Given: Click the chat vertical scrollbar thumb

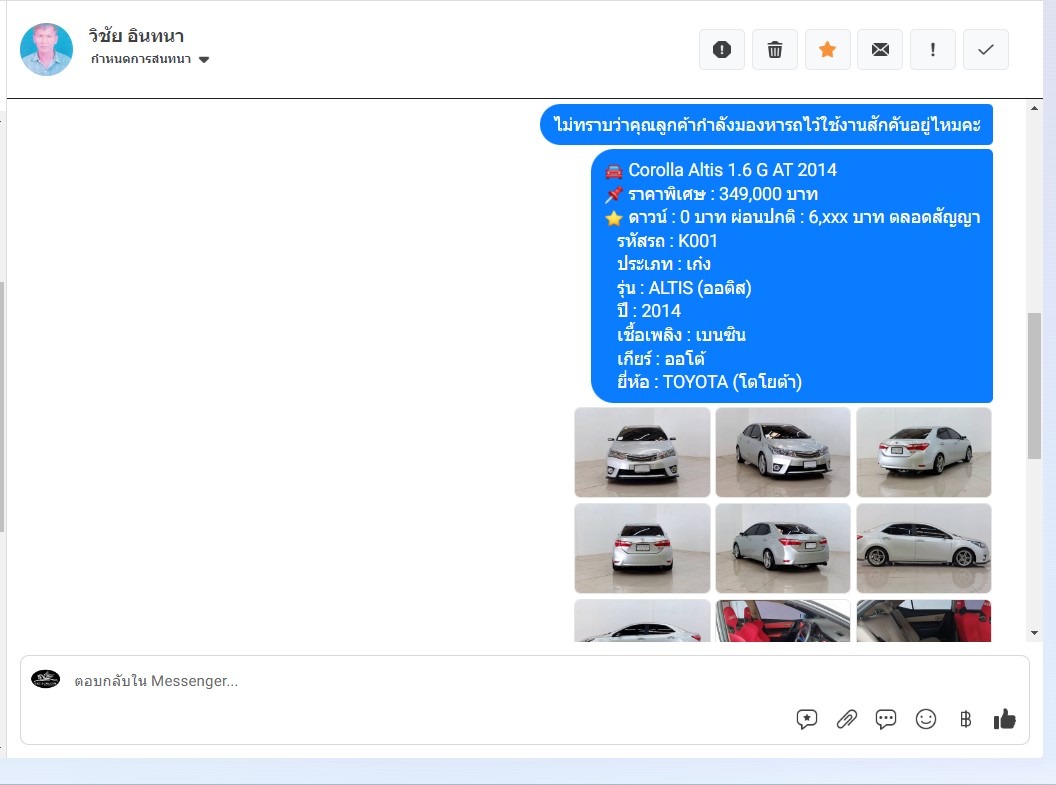Looking at the screenshot, I should coord(1034,386).
